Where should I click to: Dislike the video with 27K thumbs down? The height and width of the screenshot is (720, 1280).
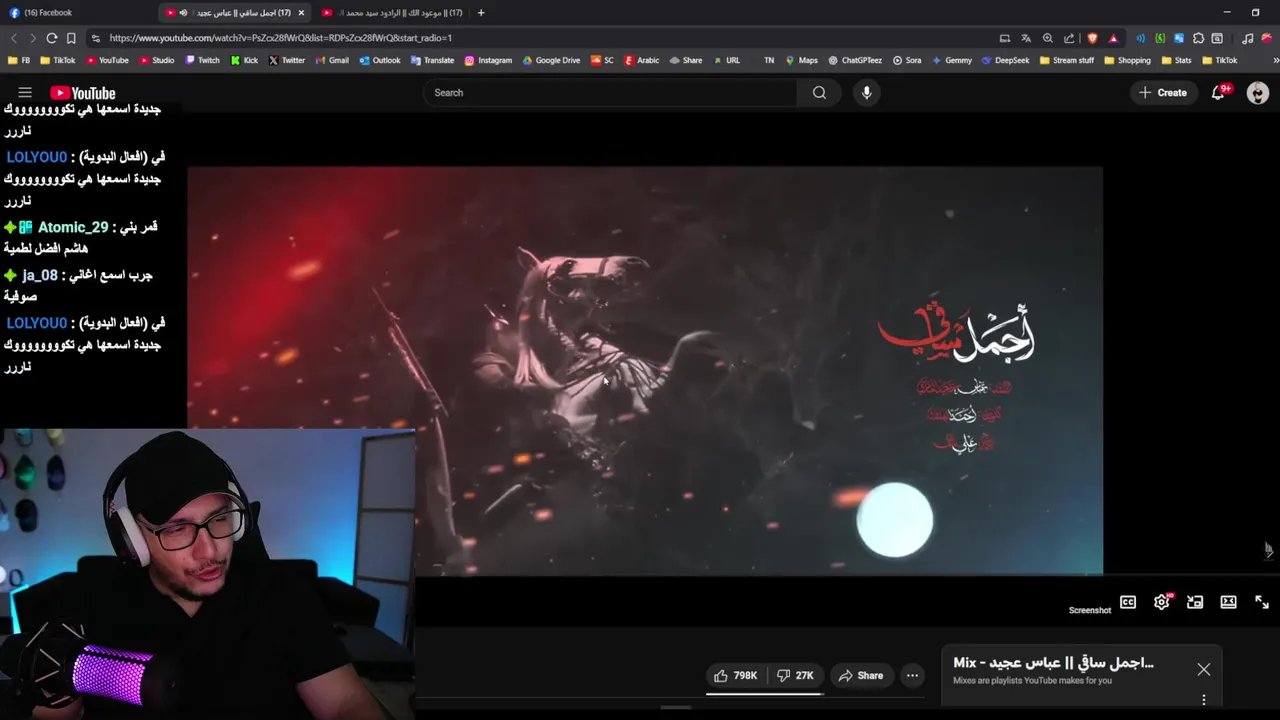[796, 676]
